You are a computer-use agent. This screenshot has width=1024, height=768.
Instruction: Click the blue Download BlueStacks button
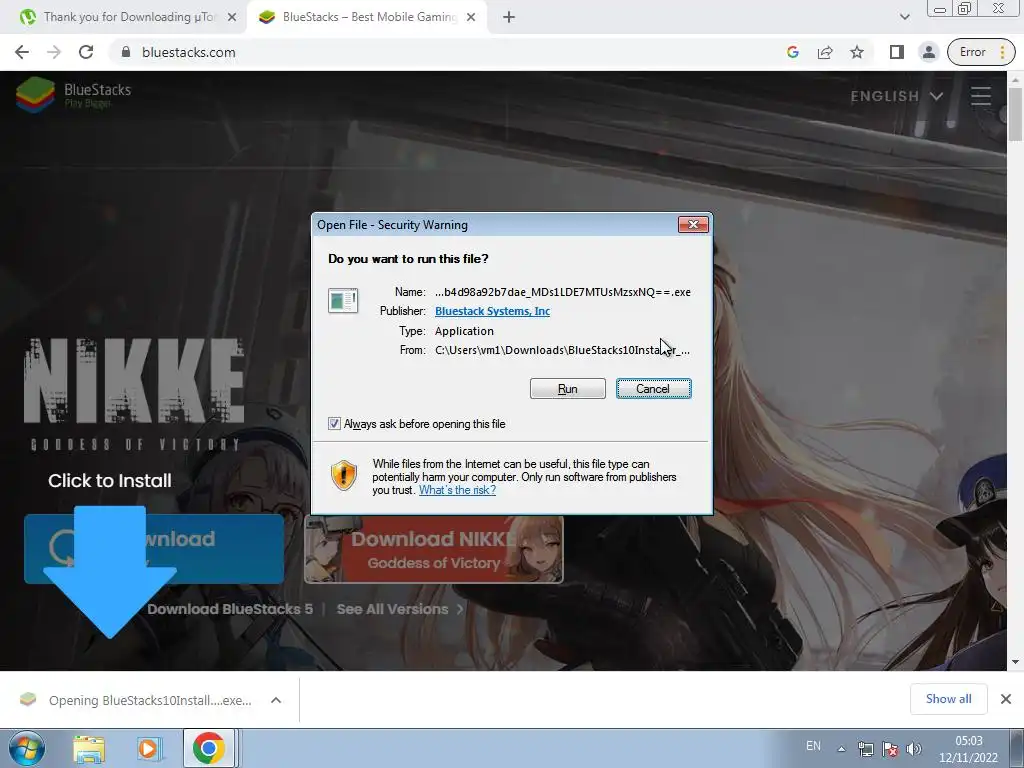tap(154, 549)
